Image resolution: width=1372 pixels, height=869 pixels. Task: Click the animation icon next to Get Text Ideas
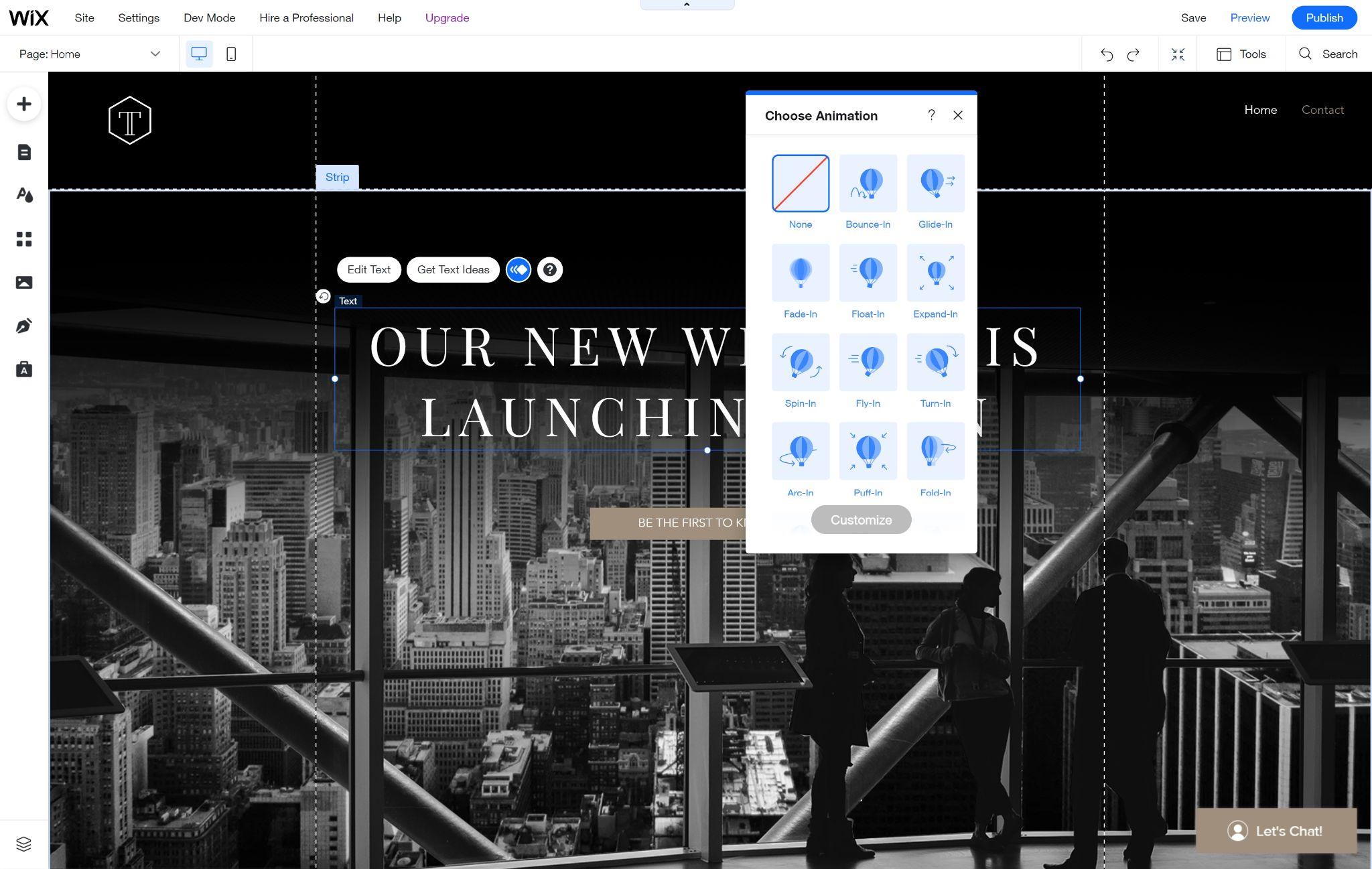click(x=519, y=270)
